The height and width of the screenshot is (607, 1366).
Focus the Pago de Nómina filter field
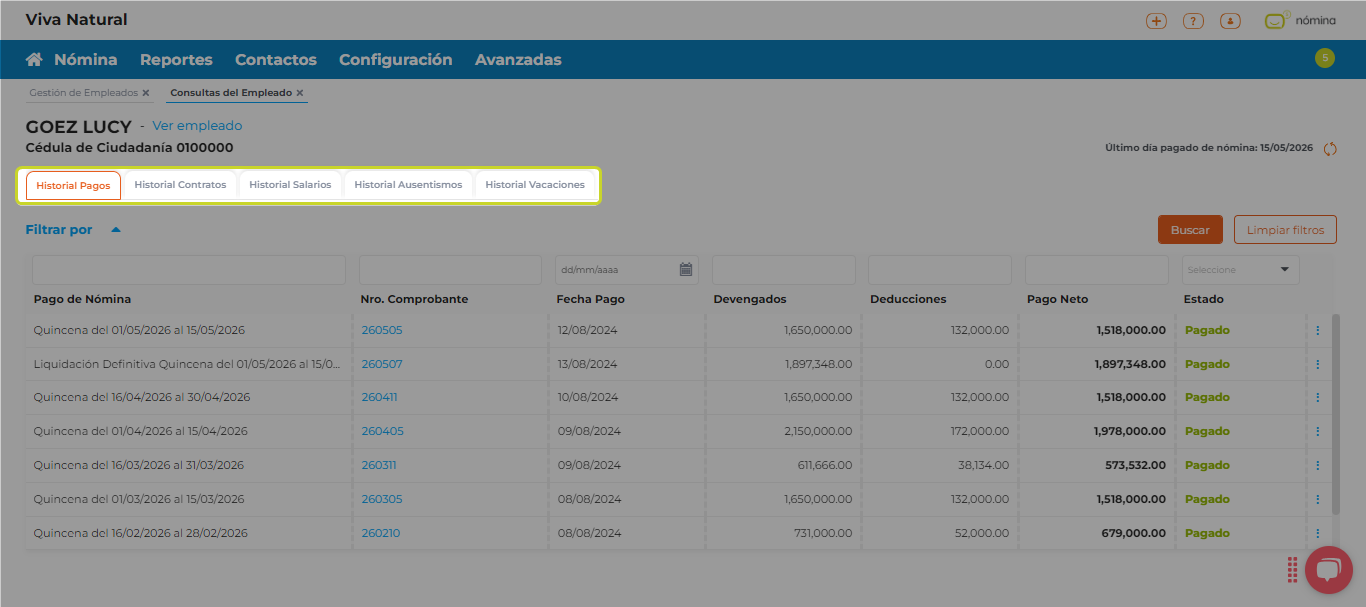pos(189,270)
